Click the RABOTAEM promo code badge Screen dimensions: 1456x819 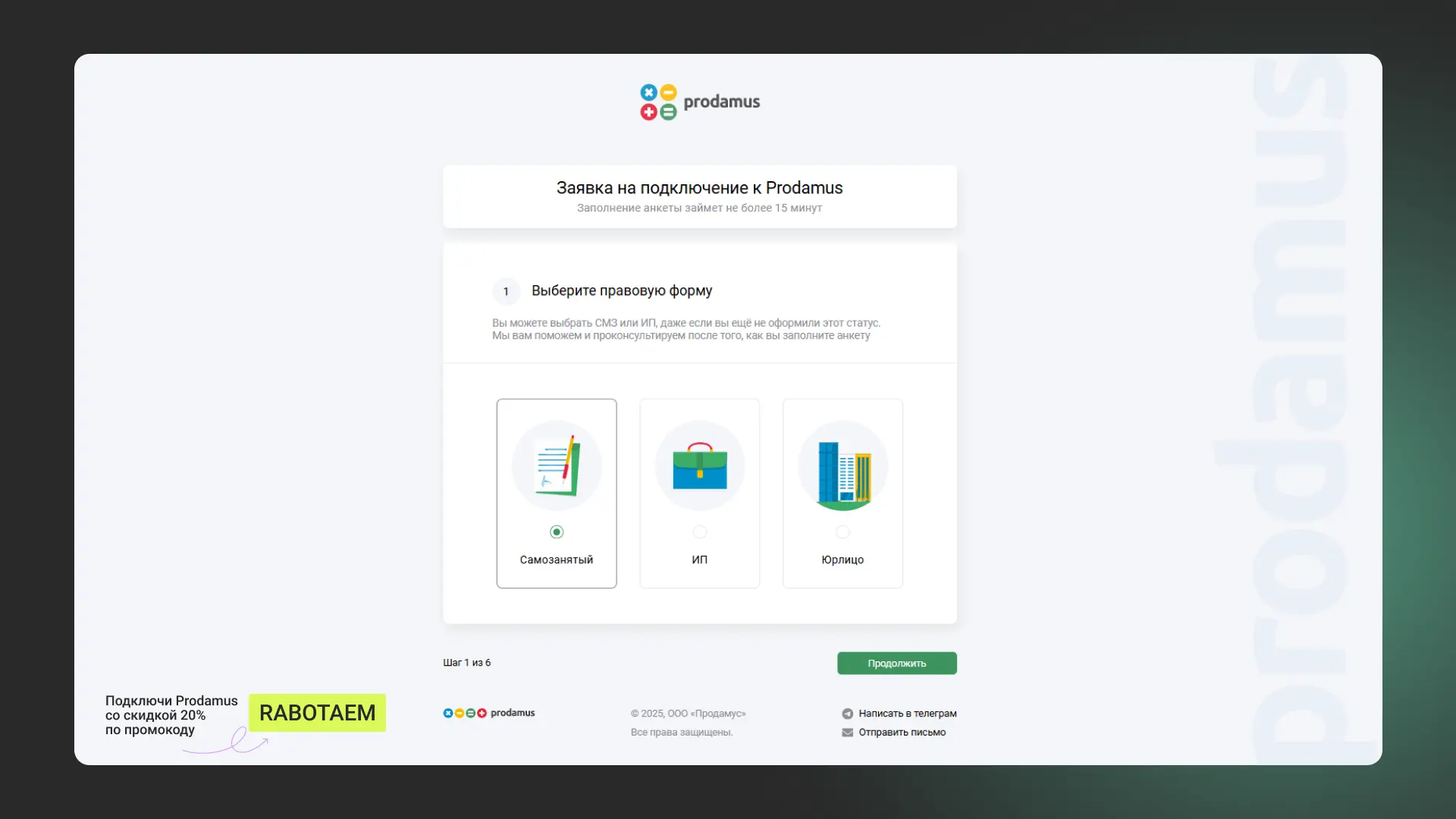[x=318, y=713]
